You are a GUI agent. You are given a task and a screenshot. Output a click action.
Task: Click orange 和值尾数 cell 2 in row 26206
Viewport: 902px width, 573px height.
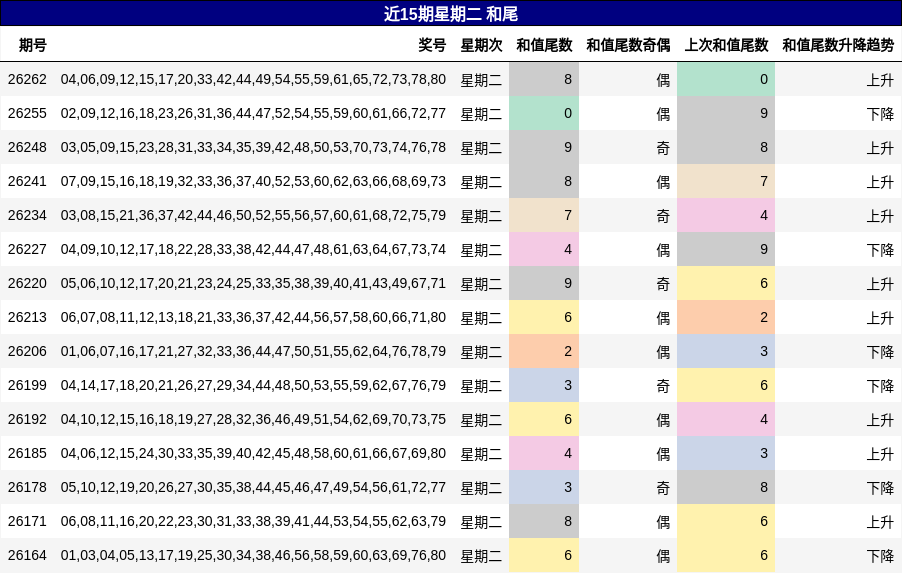544,351
